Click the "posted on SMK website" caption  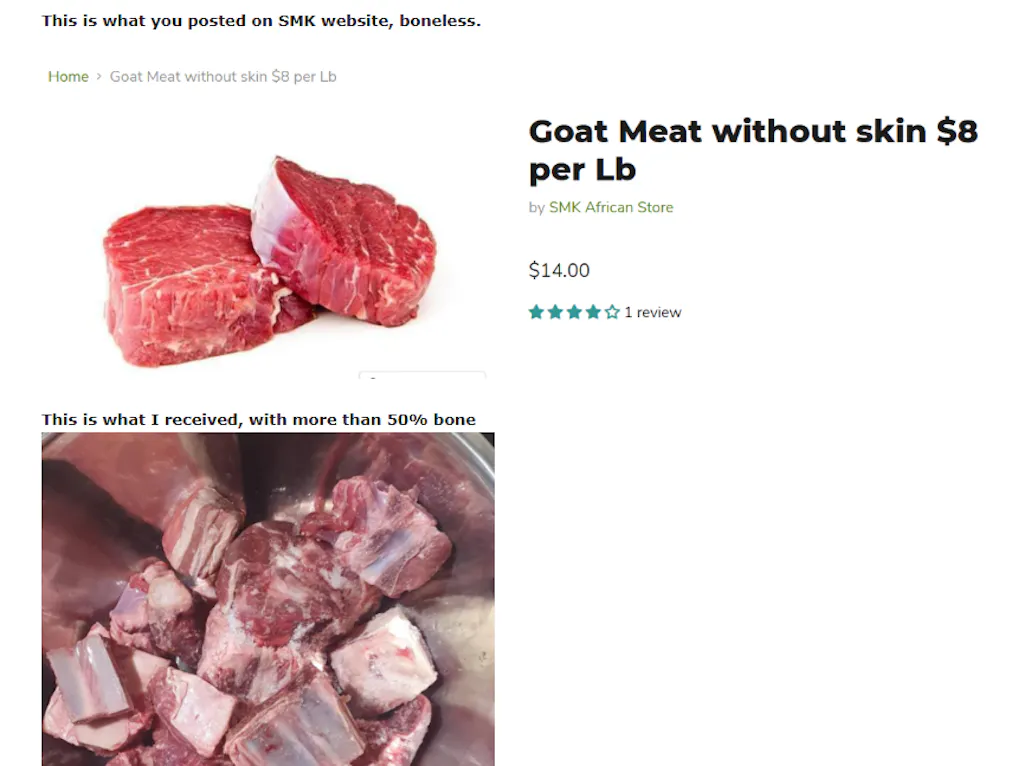(261, 21)
